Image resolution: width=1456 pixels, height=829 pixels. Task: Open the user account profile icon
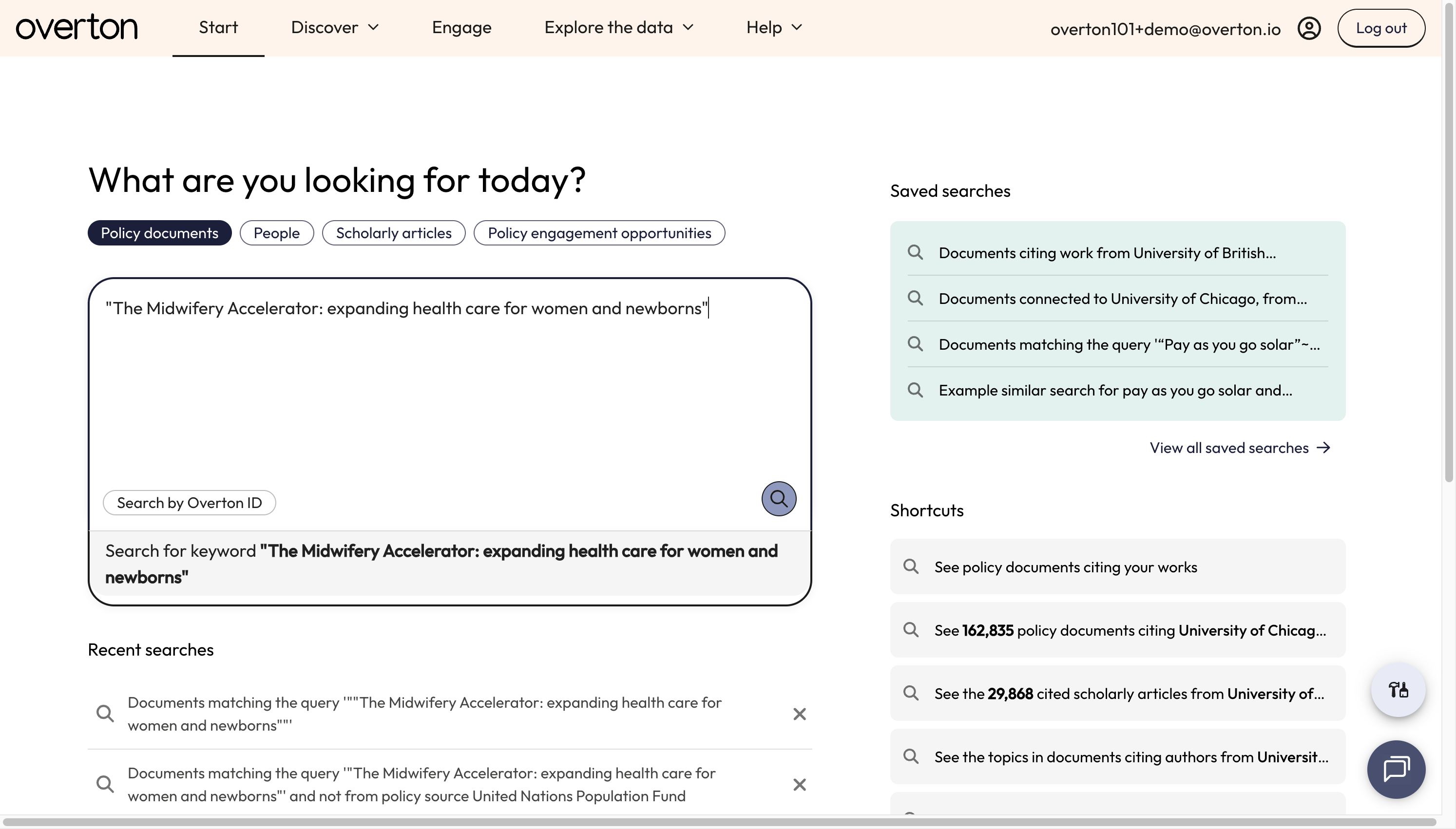1309,28
